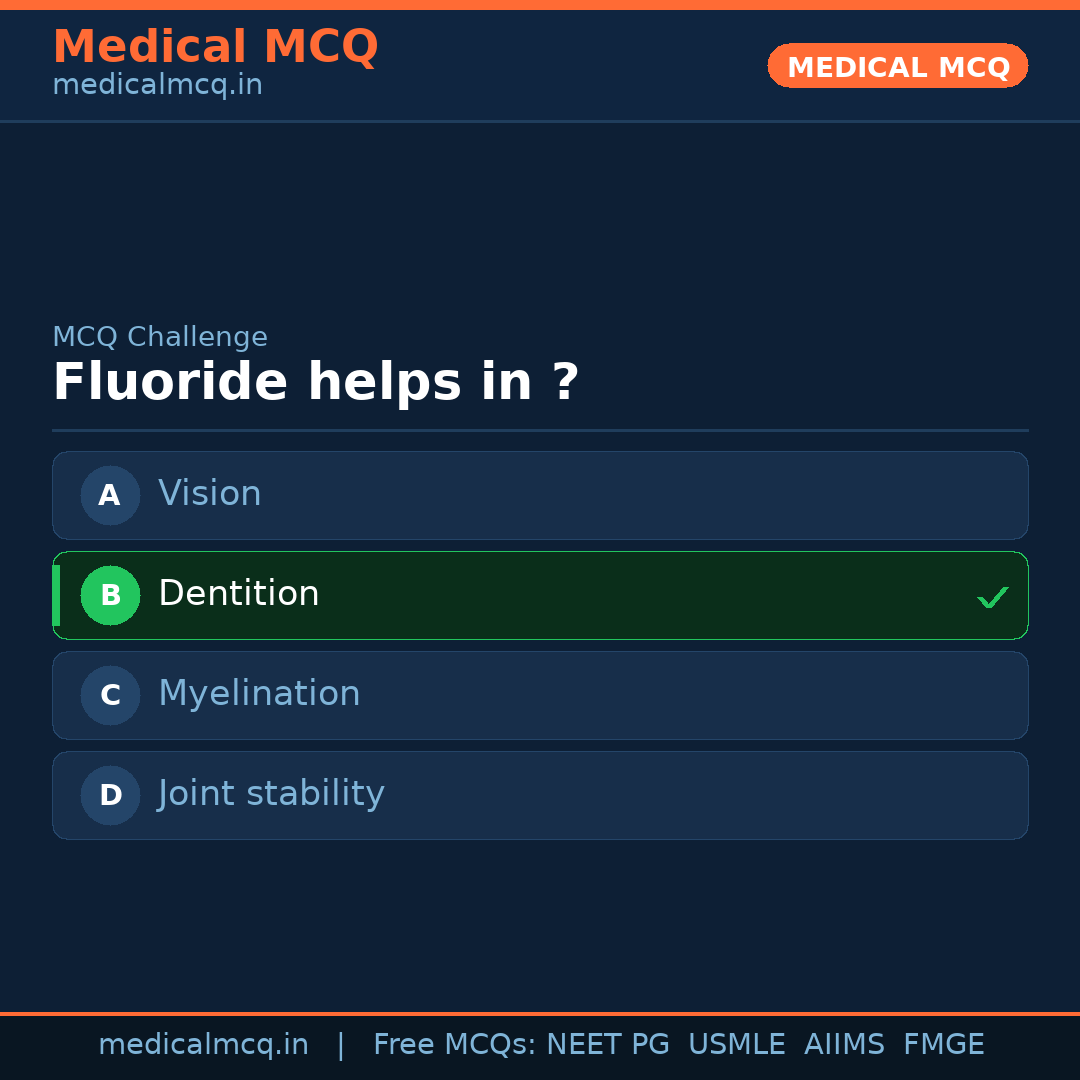The height and width of the screenshot is (1080, 1080).
Task: Open medicalmcq.in link below the header title
Action: coord(157,85)
